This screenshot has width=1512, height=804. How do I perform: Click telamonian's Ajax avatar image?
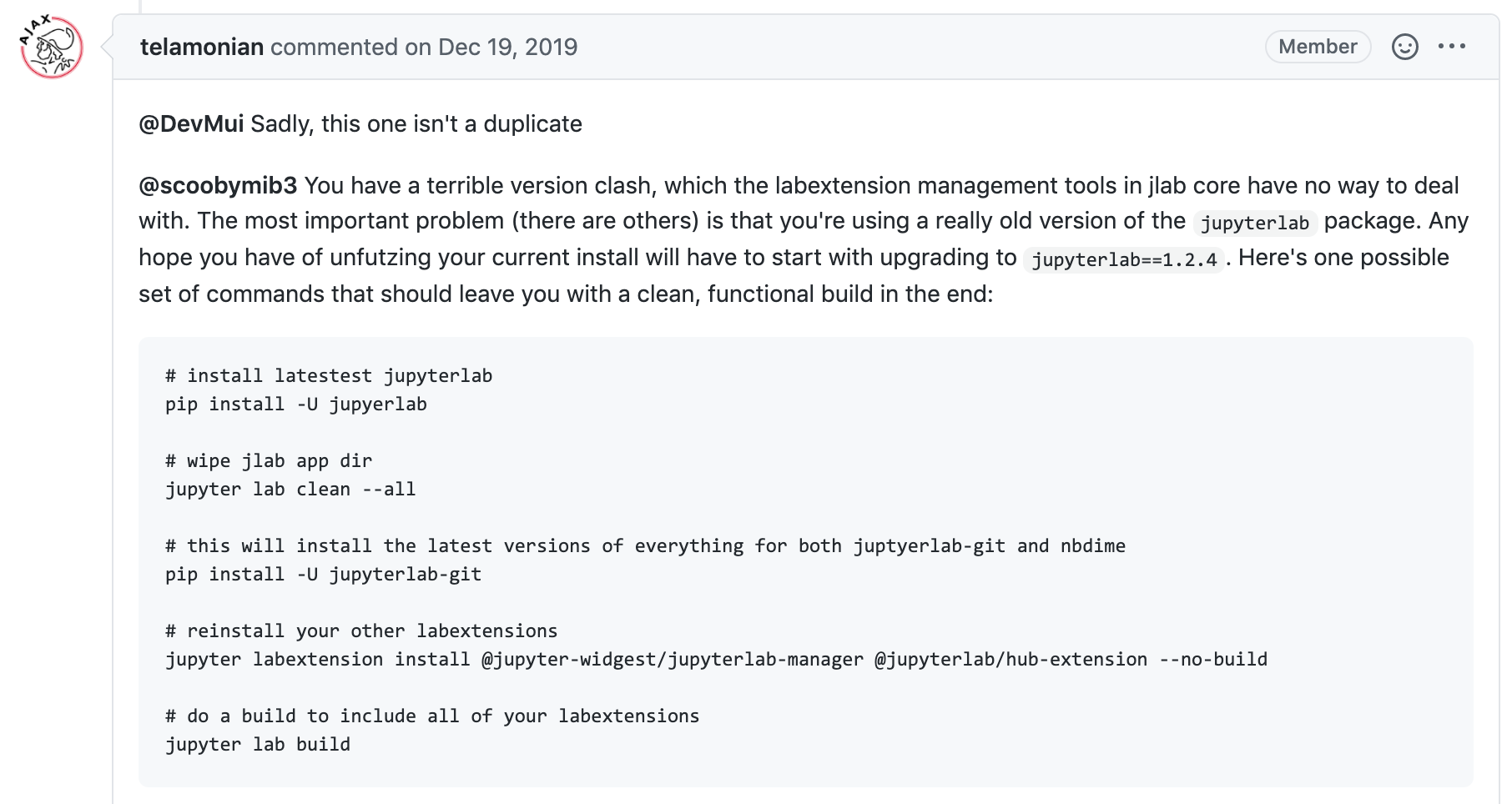(x=52, y=48)
